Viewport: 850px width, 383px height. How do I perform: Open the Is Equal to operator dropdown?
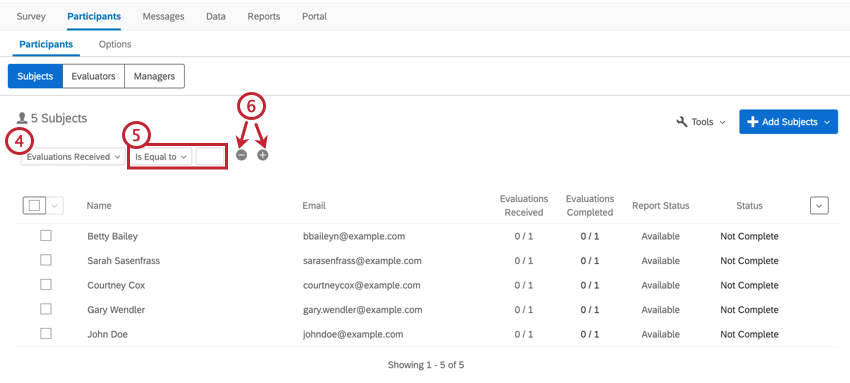(x=160, y=157)
